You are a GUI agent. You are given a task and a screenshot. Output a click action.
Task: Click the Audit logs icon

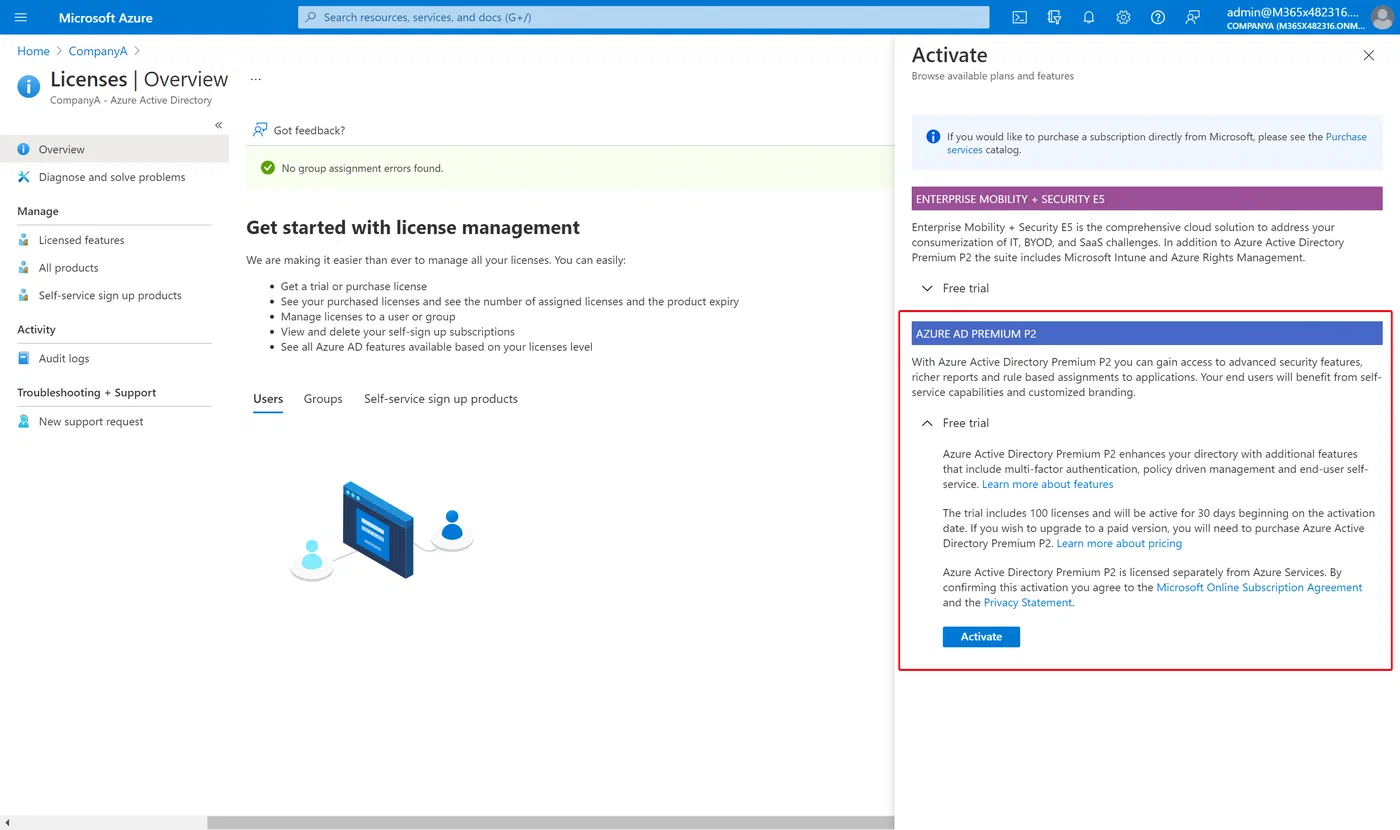[24, 358]
